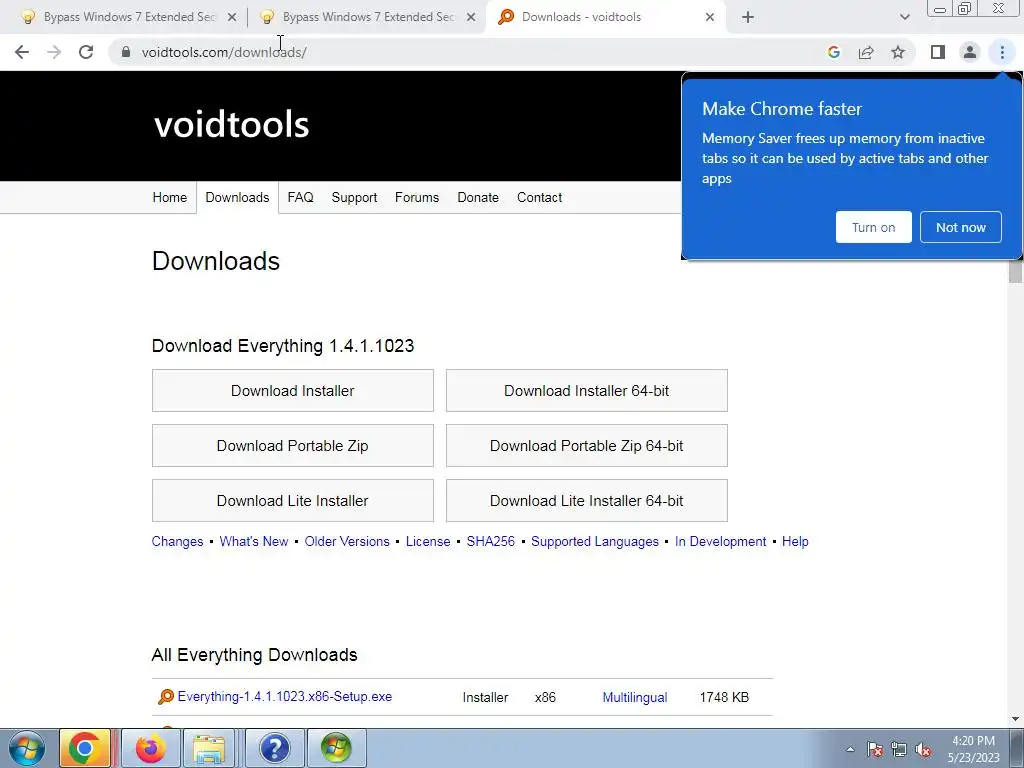Open the Action Center flag tray icon
Viewport: 1024px width, 768px height.
click(x=875, y=749)
